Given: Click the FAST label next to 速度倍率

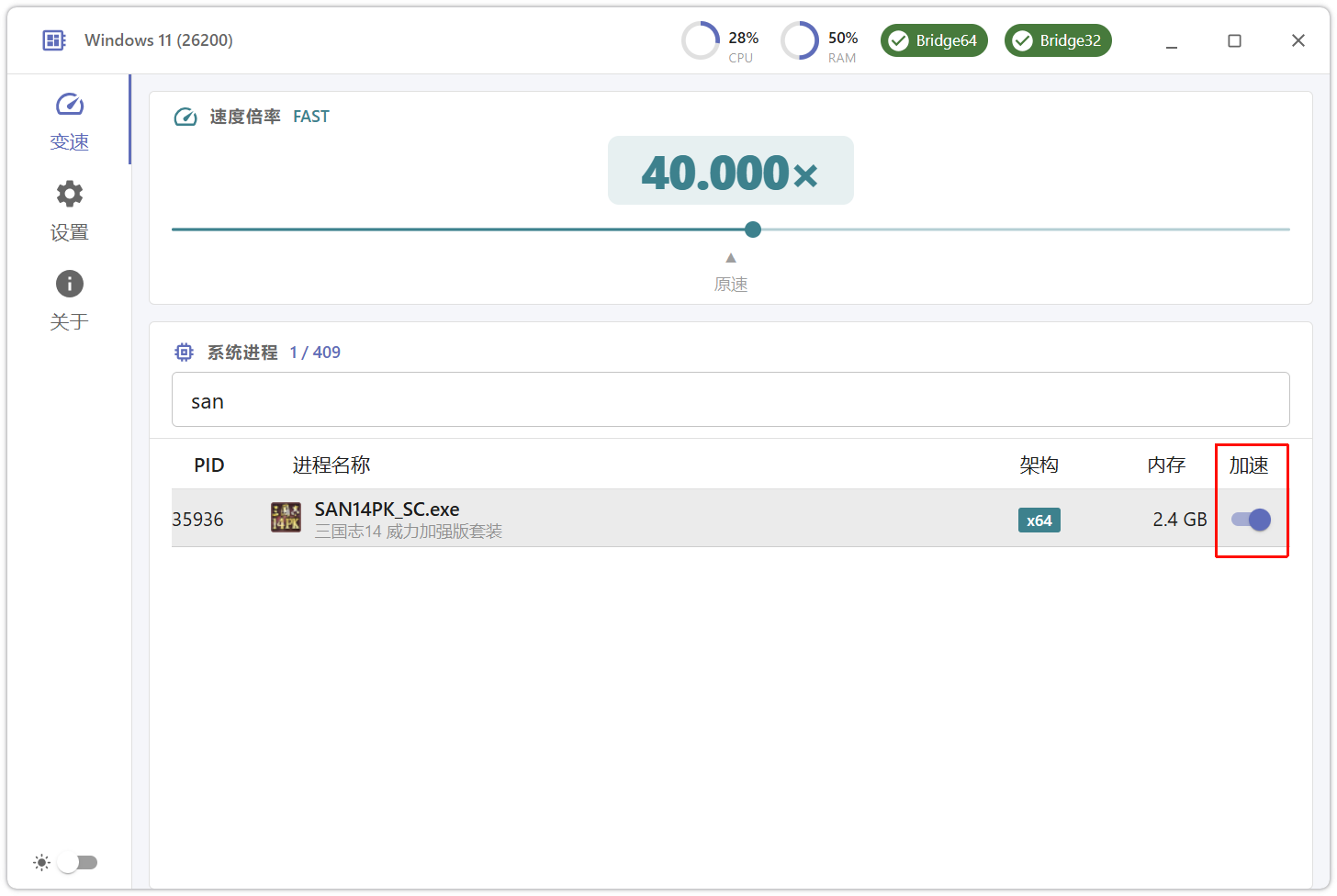Looking at the screenshot, I should (311, 117).
